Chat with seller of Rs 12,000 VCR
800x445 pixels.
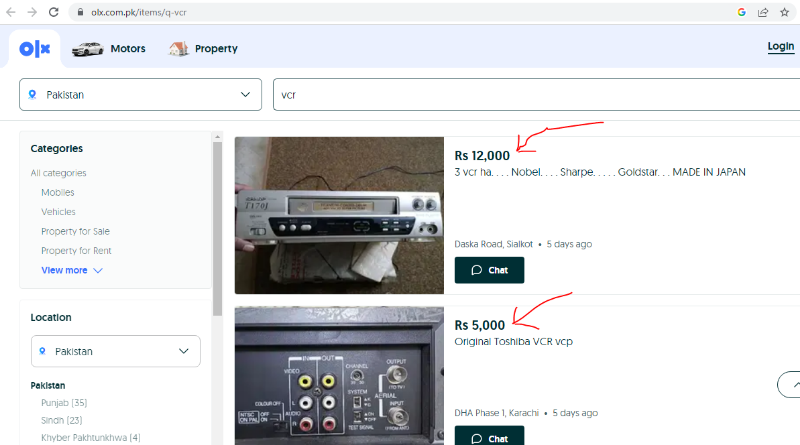[489, 270]
